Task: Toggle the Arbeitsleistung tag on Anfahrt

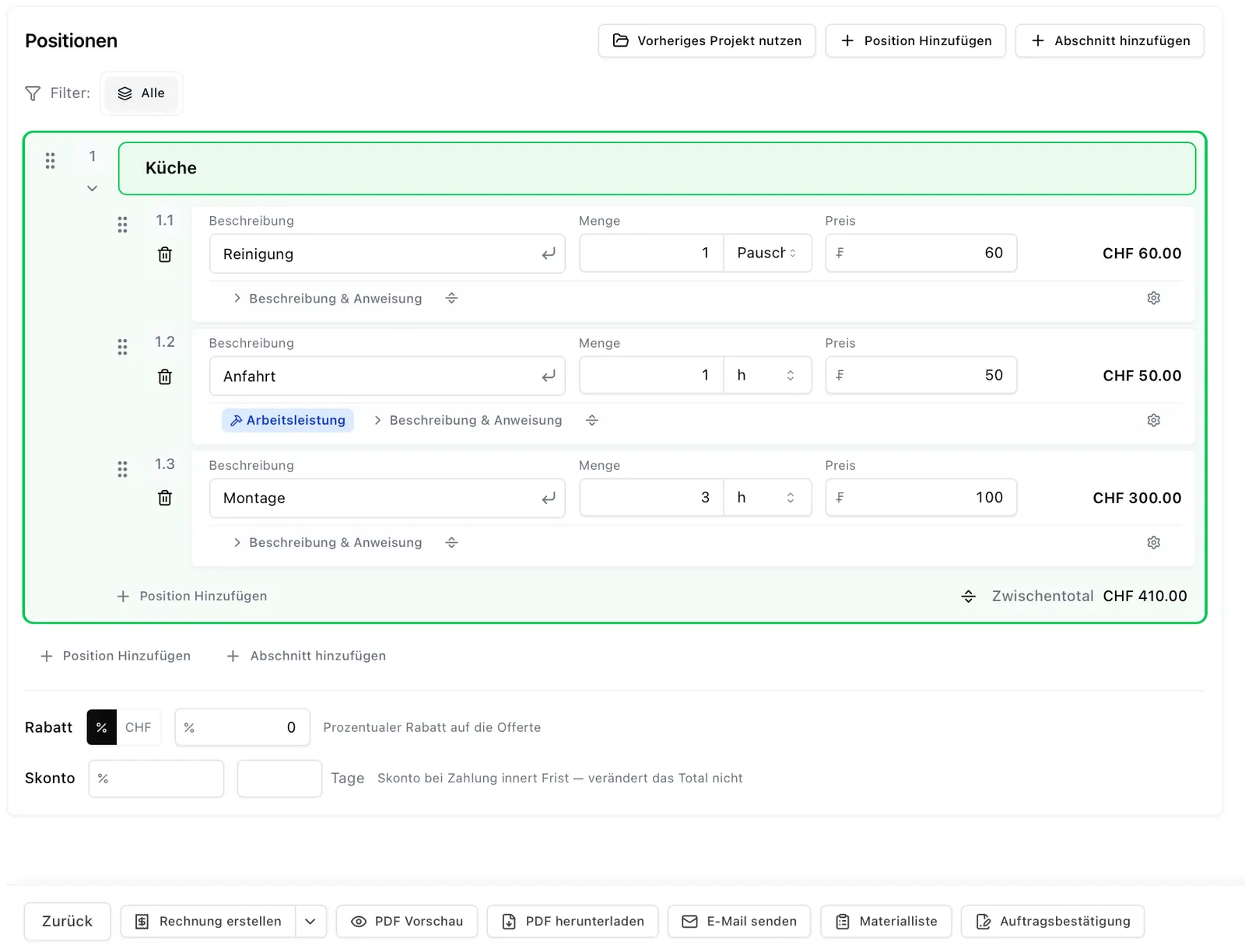Action: click(288, 420)
